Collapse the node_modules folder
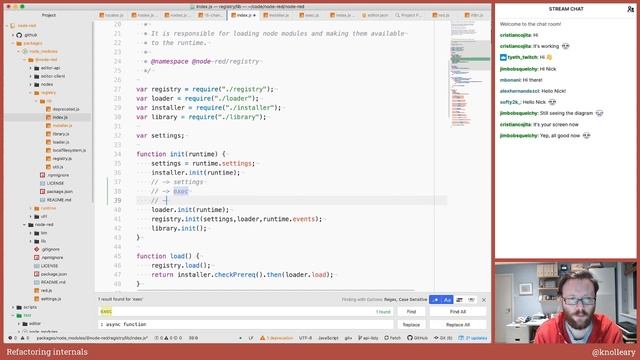The image size is (640, 360). [19, 51]
